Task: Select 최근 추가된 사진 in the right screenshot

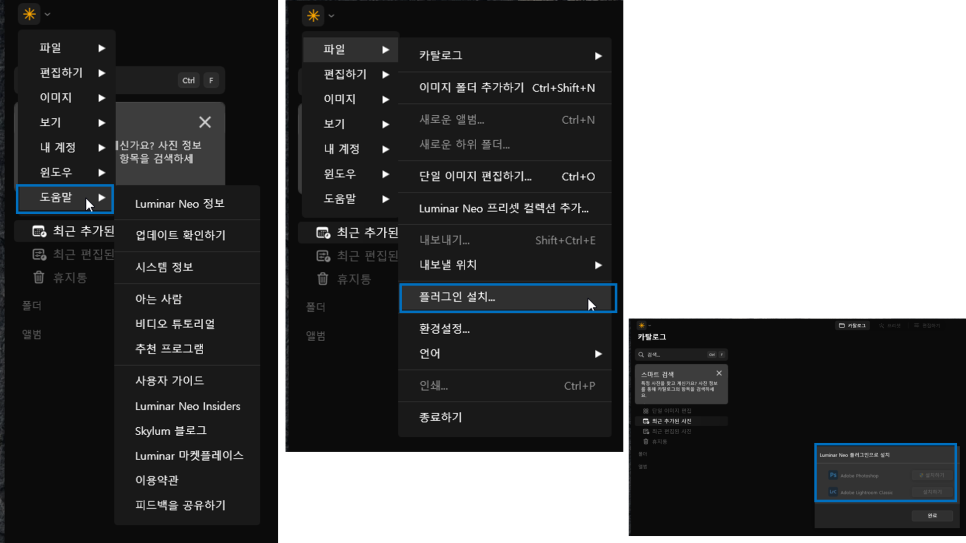Action: (681, 421)
